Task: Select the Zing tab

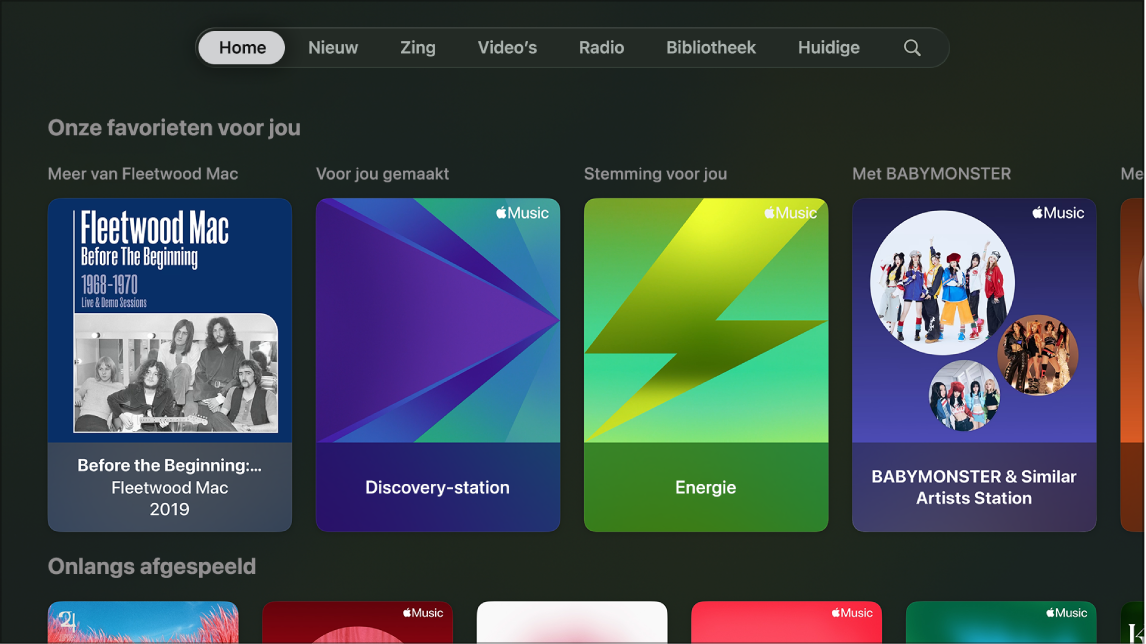Action: 417,47
